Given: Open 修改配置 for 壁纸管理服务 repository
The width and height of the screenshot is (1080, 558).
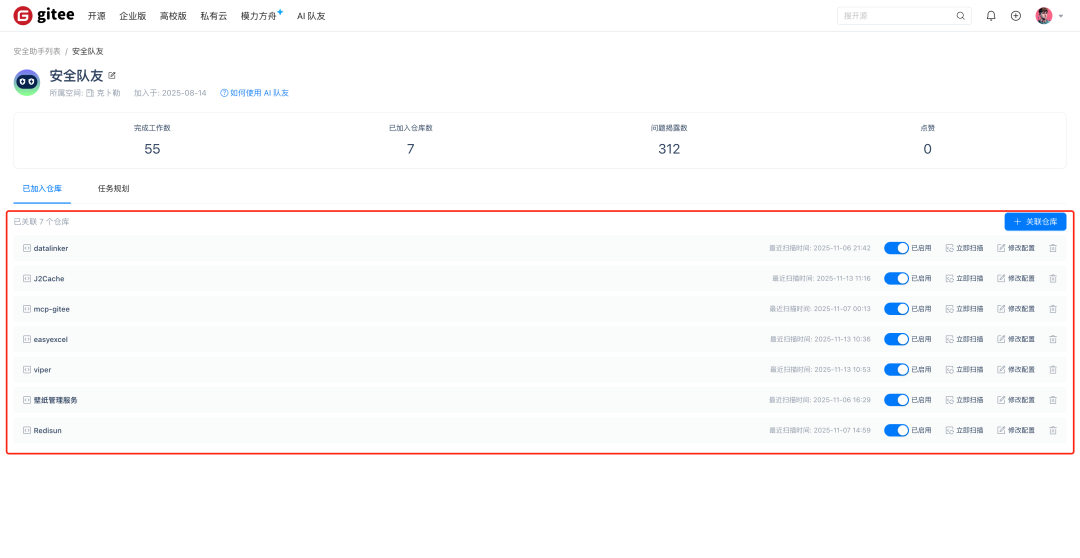Looking at the screenshot, I should tap(1016, 400).
